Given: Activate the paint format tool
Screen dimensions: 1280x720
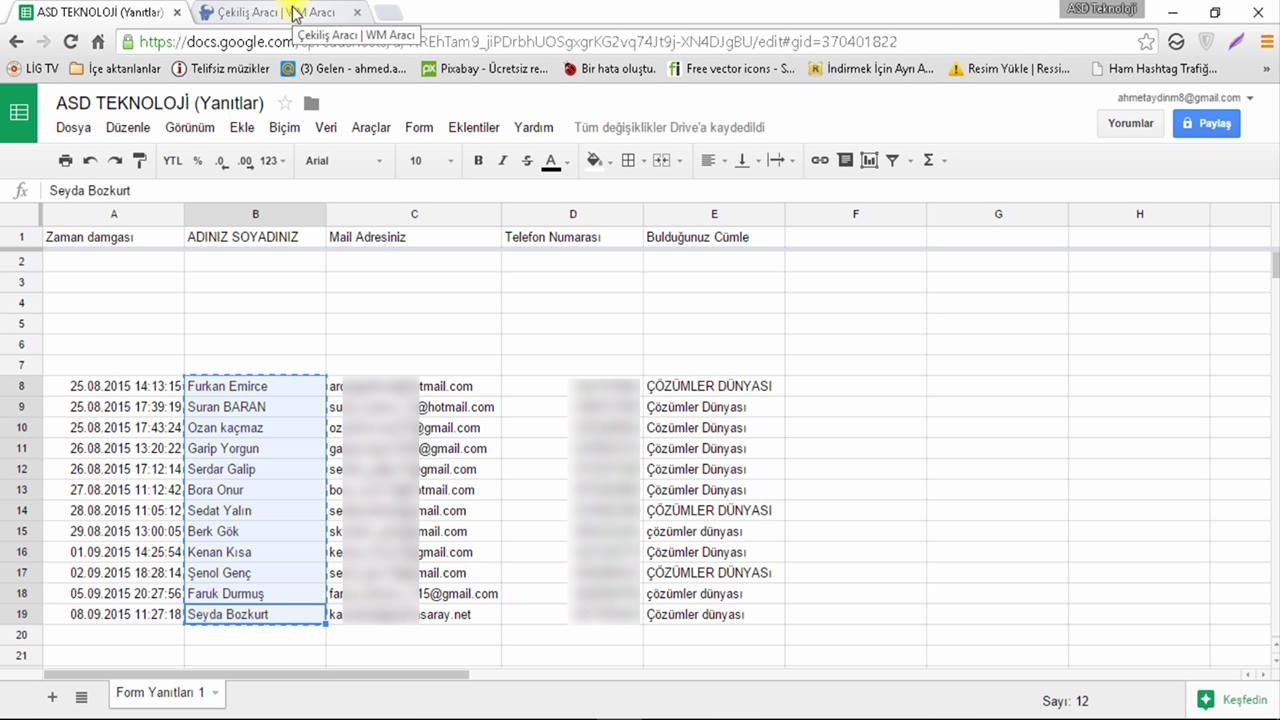Looking at the screenshot, I should 140,160.
